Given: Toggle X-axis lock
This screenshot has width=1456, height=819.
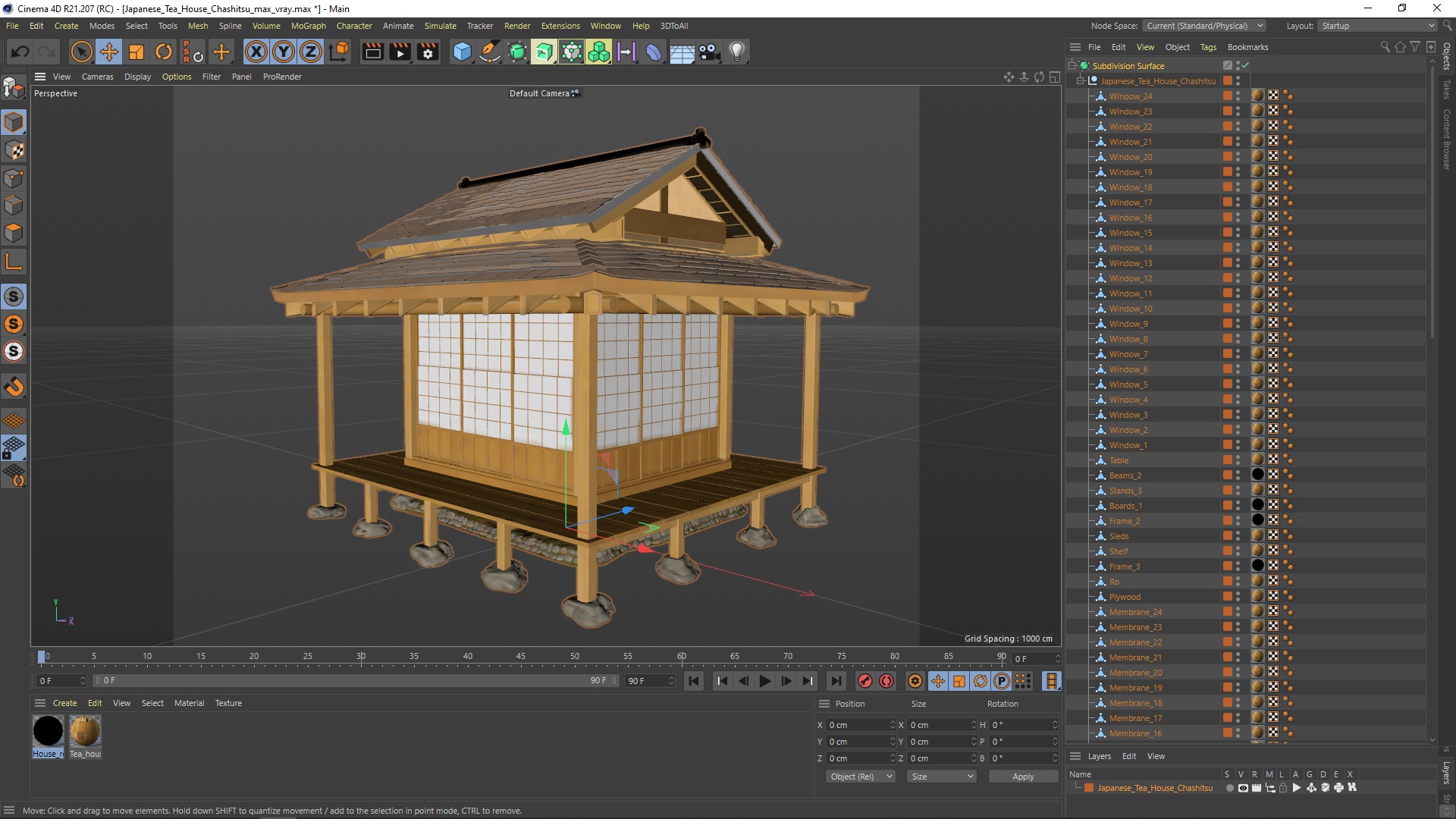Looking at the screenshot, I should [256, 52].
